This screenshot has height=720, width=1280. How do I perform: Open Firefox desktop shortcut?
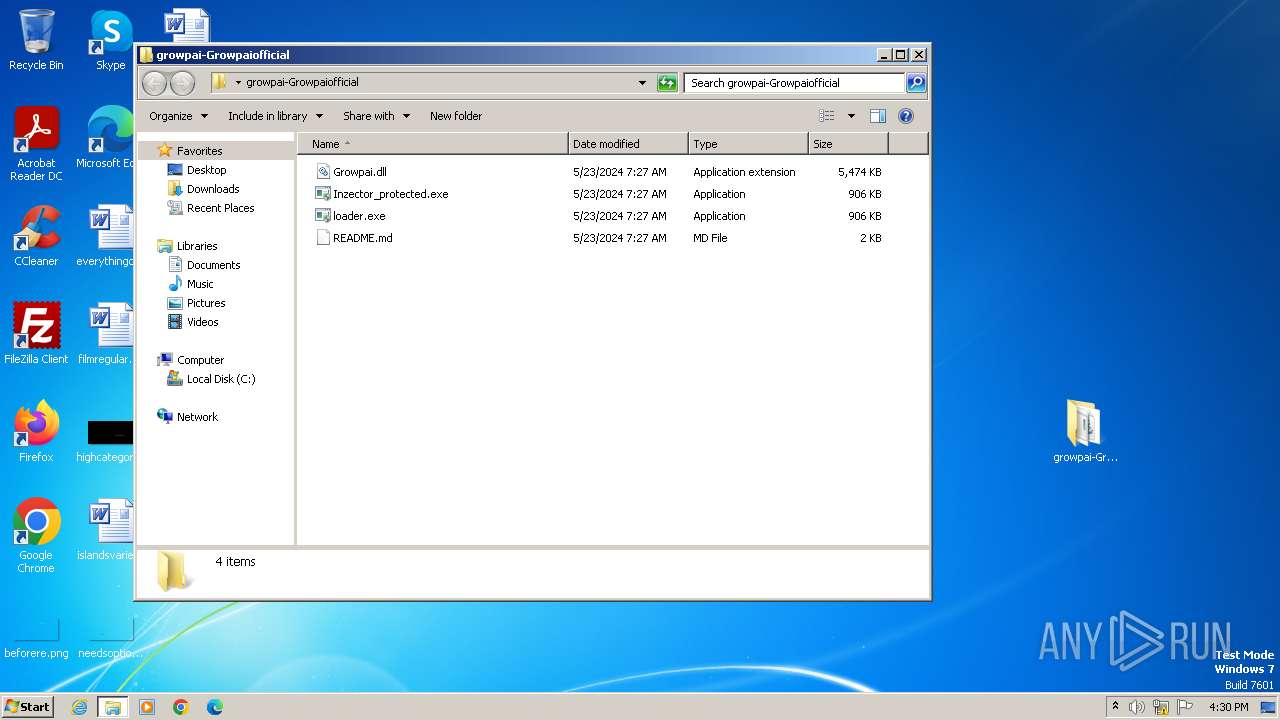click(x=36, y=431)
